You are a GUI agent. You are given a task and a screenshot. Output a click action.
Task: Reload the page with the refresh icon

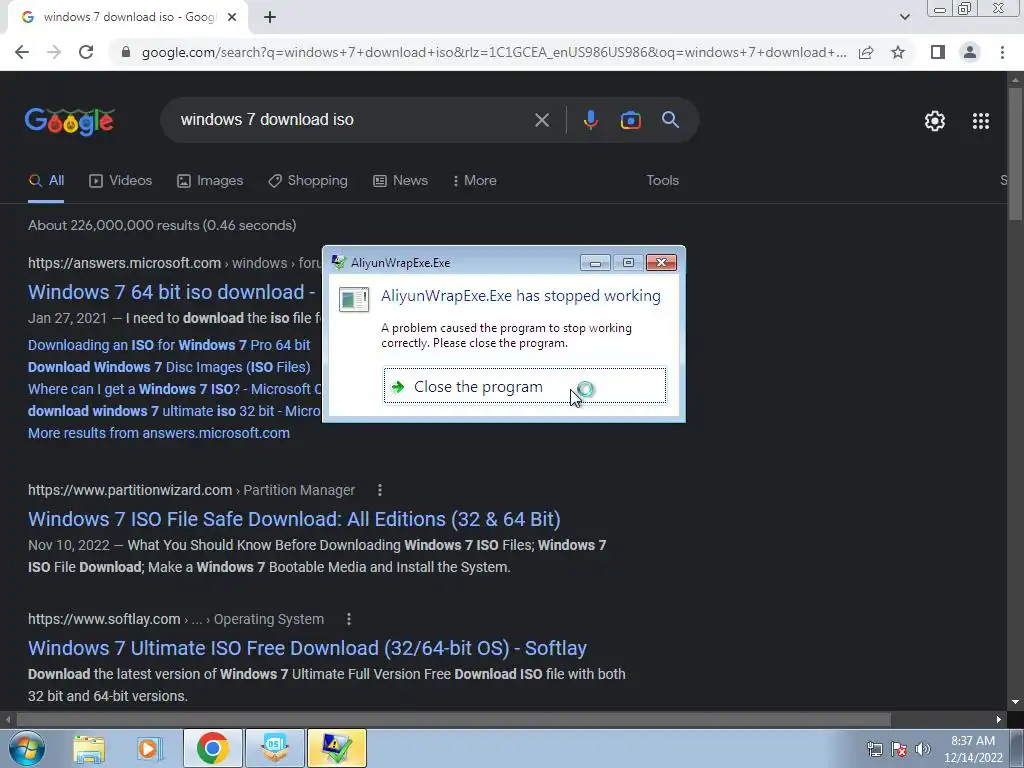[x=86, y=52]
